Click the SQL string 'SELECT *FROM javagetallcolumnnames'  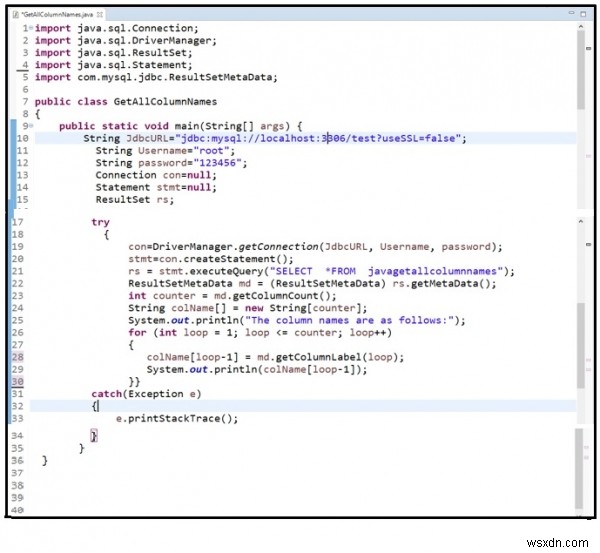386,271
